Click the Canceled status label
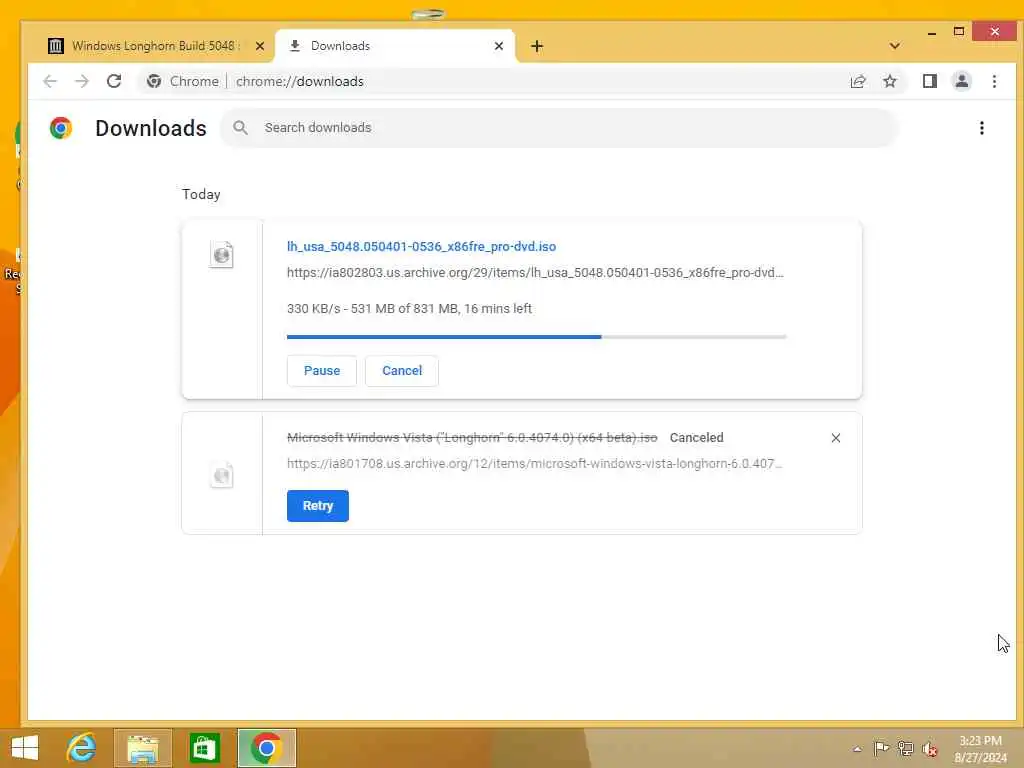Screen dimensions: 1024x768 (696, 438)
